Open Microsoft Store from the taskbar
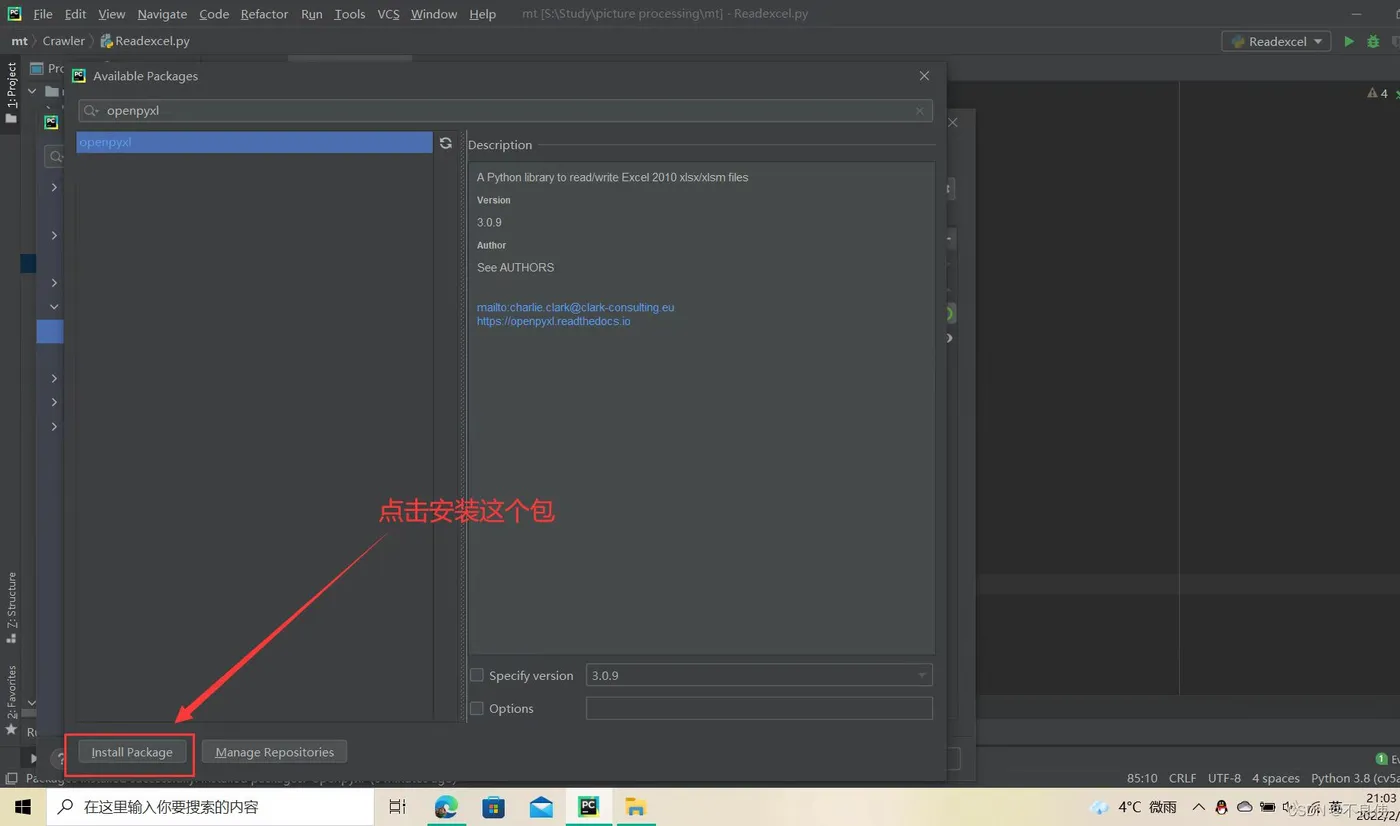Viewport: 1400px width, 826px height. tap(493, 807)
